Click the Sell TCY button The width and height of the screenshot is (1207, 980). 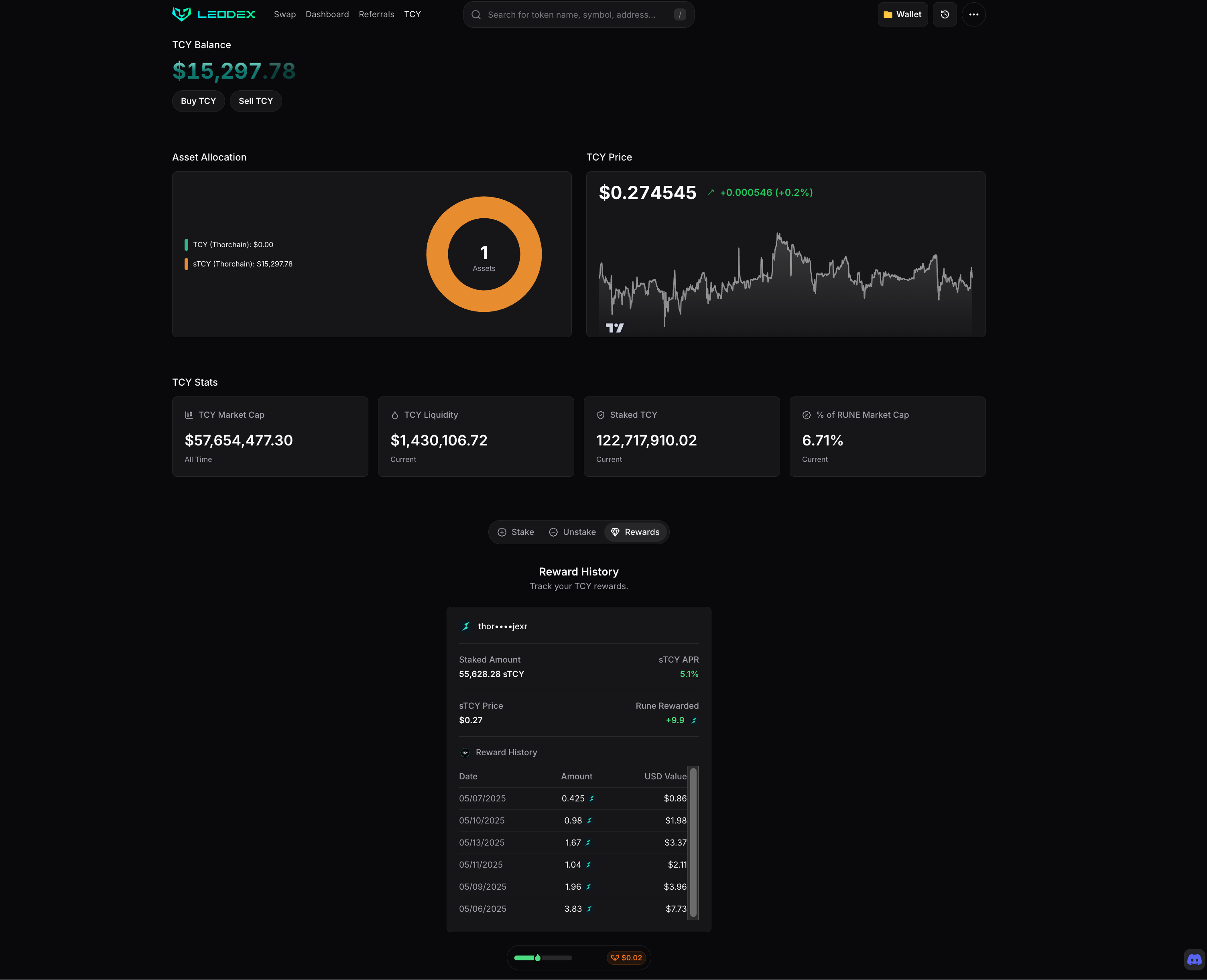tap(256, 101)
